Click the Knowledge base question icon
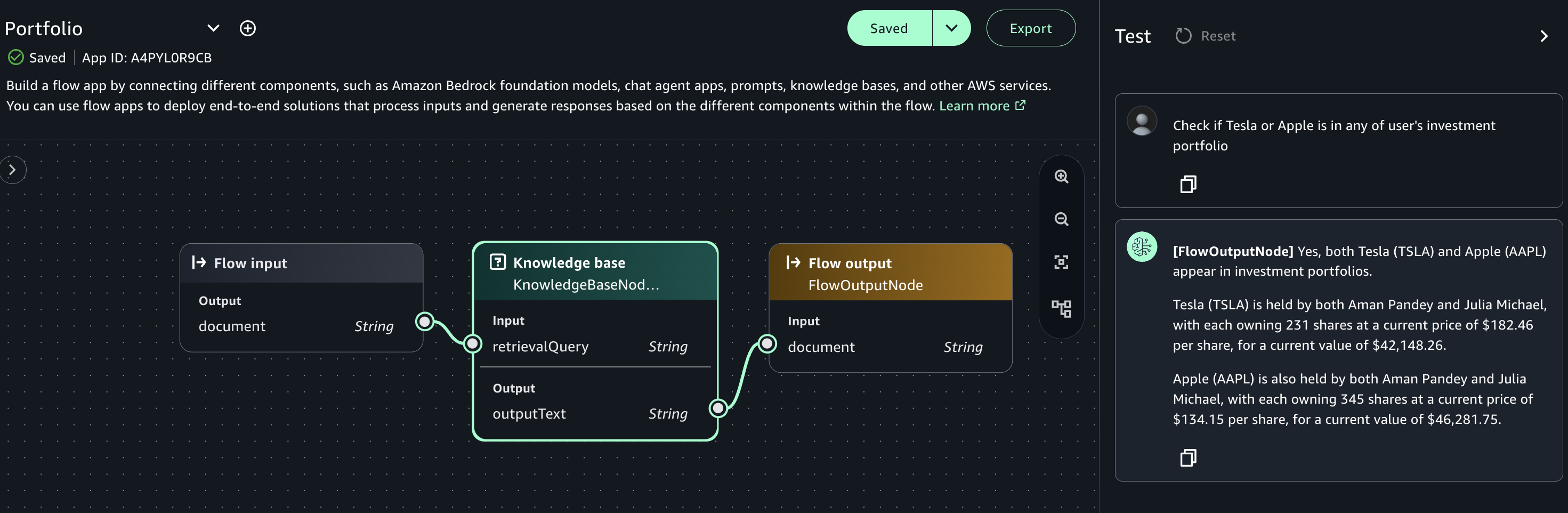Viewport: 1568px width, 513px height. coord(497,262)
